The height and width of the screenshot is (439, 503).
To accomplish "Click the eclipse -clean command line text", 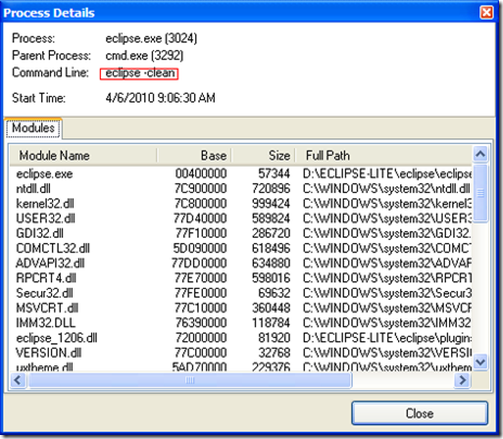I will point(140,73).
